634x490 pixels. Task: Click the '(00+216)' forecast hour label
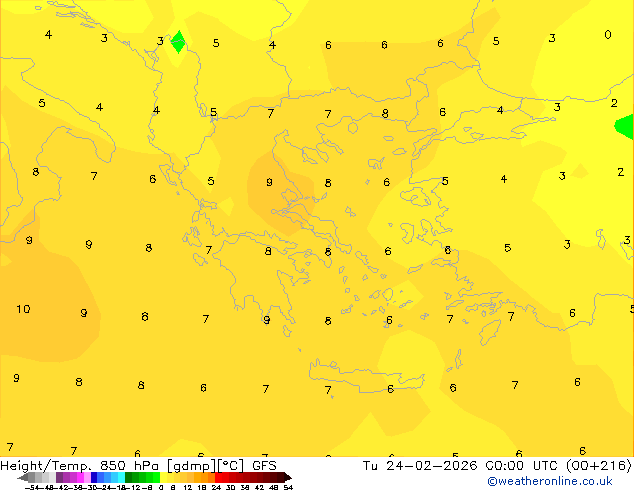(x=598, y=466)
